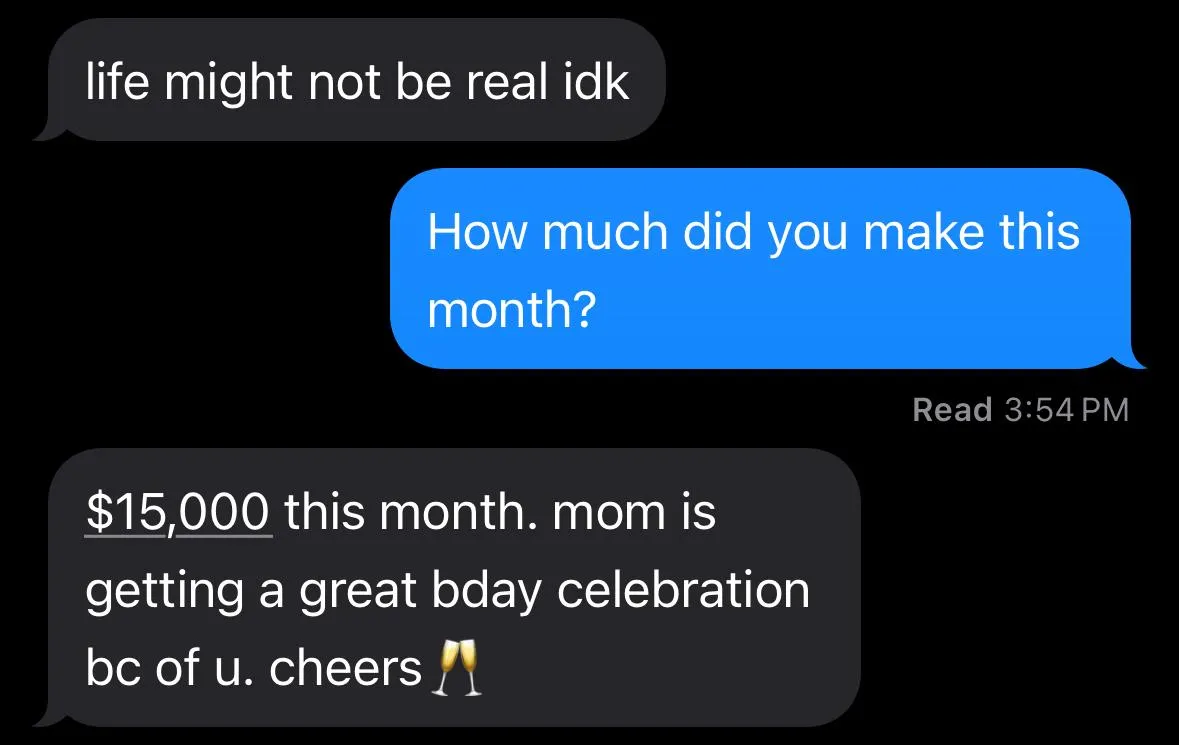Tap the word 'real' in top message
The image size is (1179, 745).
[507, 81]
